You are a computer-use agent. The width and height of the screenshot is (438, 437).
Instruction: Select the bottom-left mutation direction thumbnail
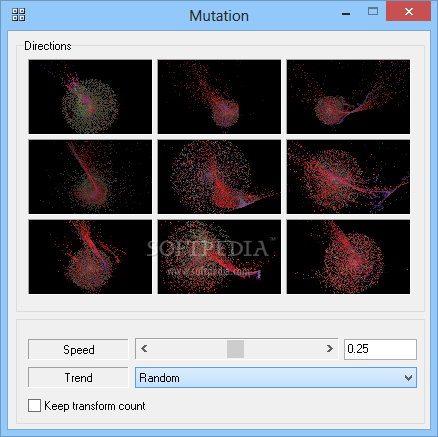[x=90, y=257]
